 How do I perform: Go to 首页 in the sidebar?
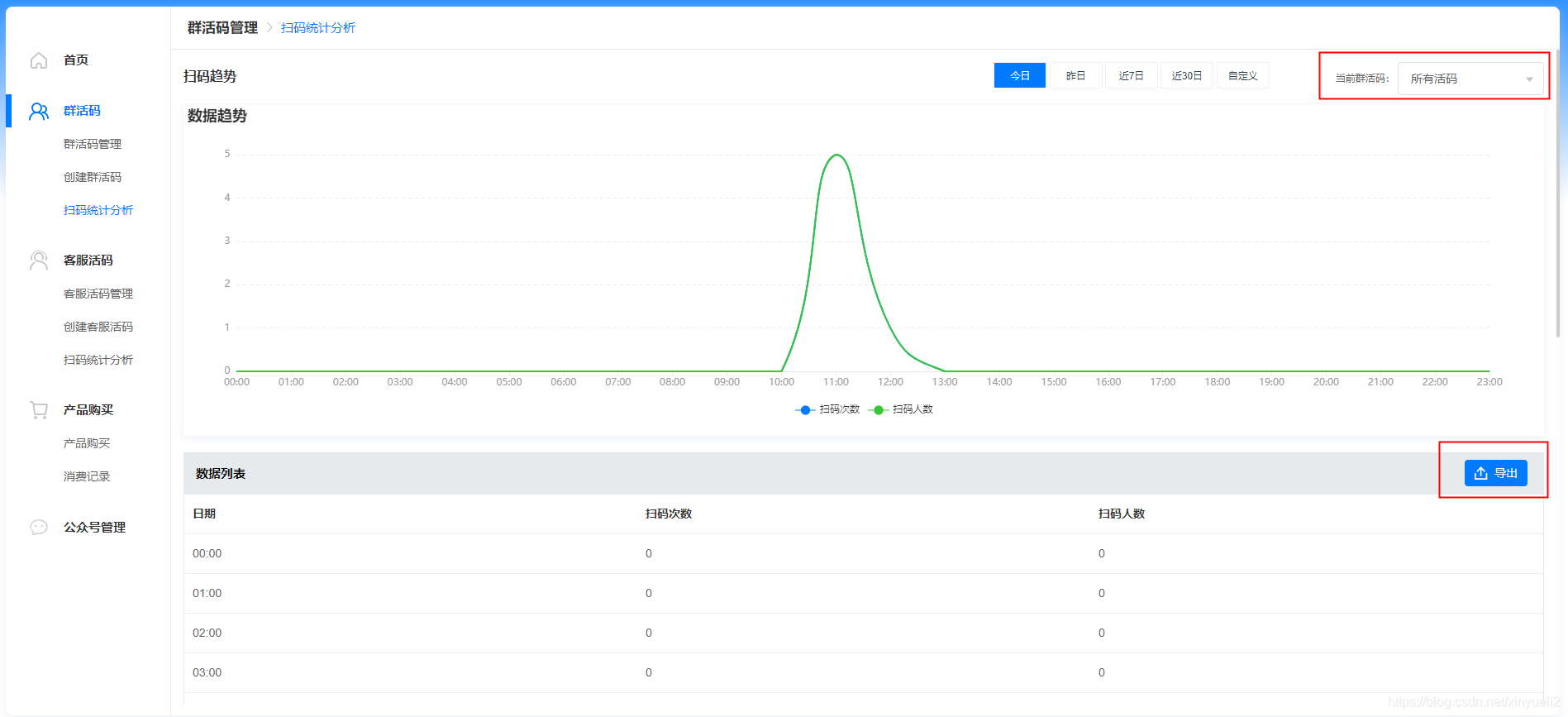click(76, 60)
